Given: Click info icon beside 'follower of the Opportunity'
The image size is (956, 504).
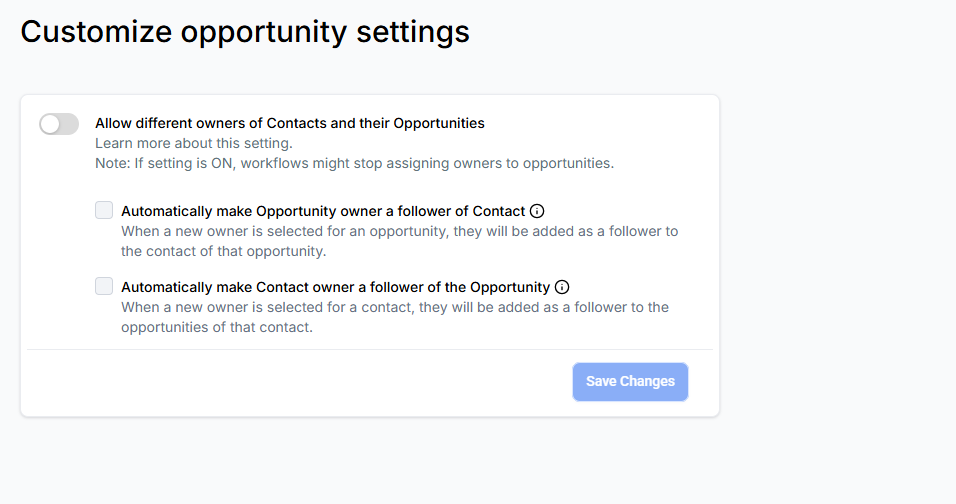Looking at the screenshot, I should (562, 287).
